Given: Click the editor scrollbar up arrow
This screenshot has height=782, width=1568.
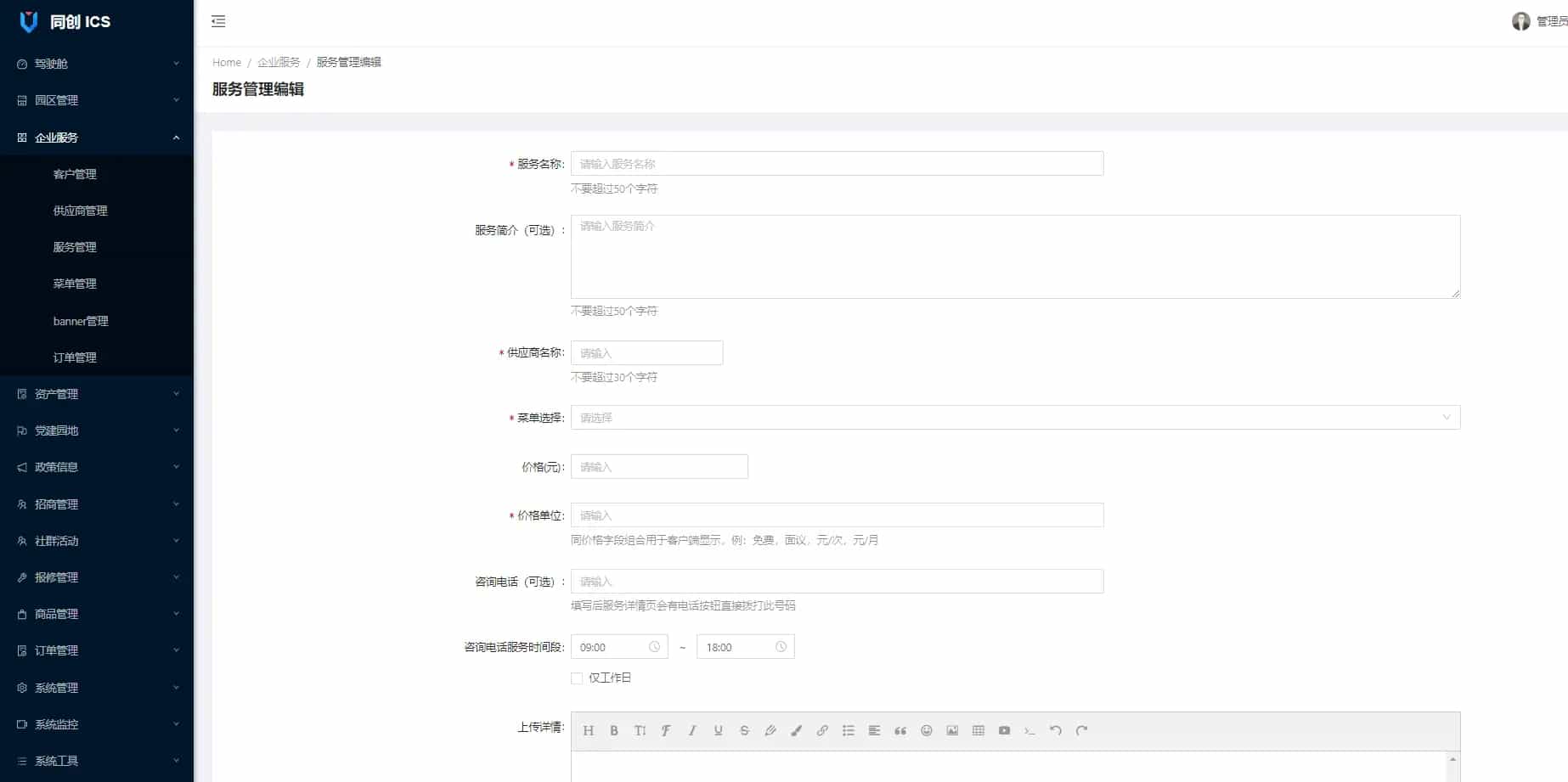Looking at the screenshot, I should [1452, 759].
